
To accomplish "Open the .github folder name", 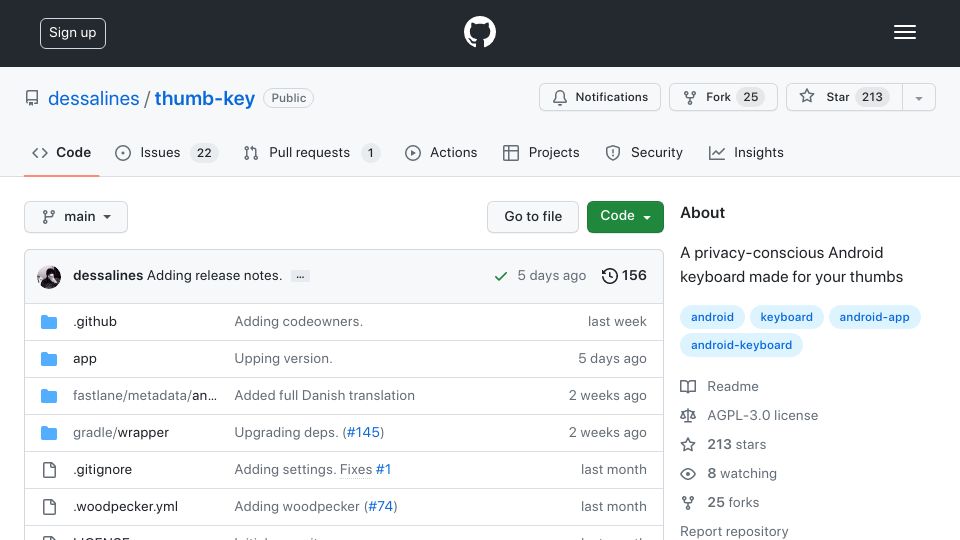I will [95, 322].
